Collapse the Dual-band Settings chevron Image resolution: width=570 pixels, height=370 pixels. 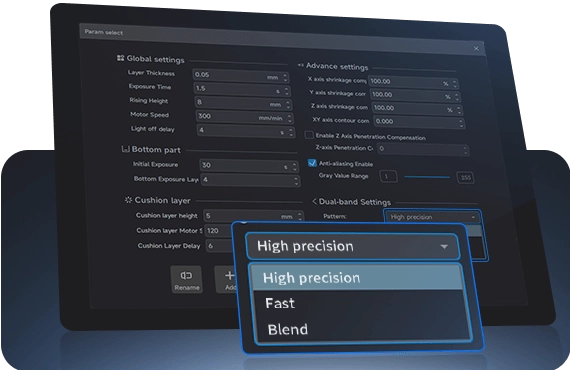tap(314, 201)
